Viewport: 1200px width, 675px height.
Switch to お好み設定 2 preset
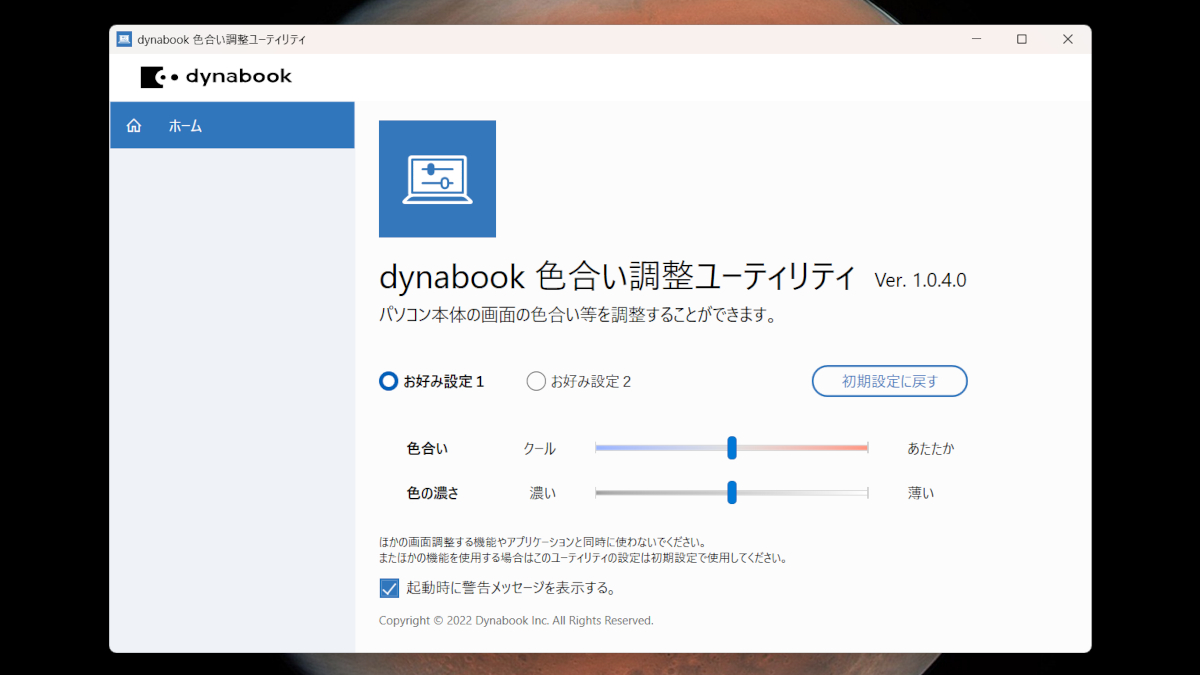click(x=535, y=381)
